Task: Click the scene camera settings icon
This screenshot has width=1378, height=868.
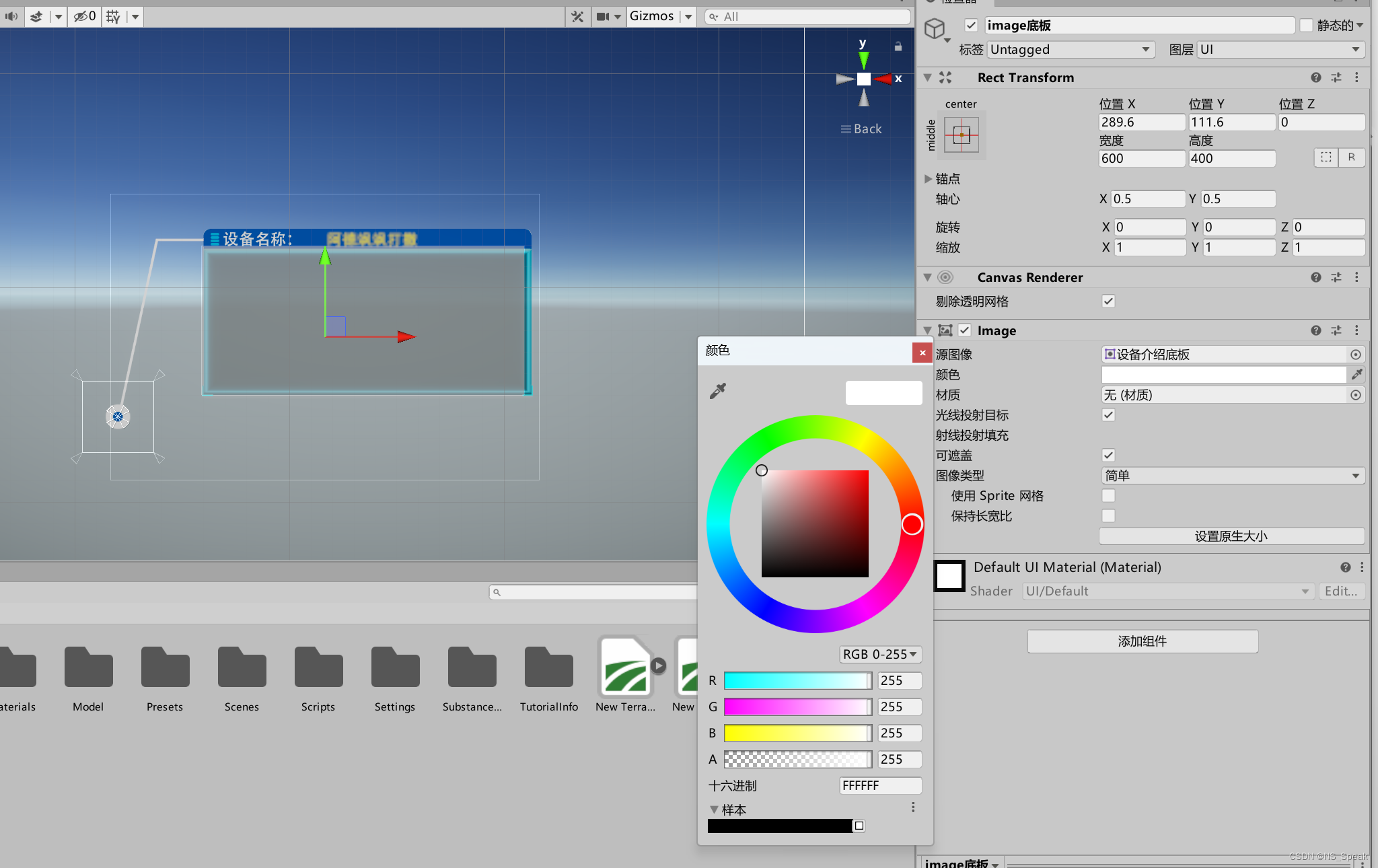Action: tap(603, 16)
